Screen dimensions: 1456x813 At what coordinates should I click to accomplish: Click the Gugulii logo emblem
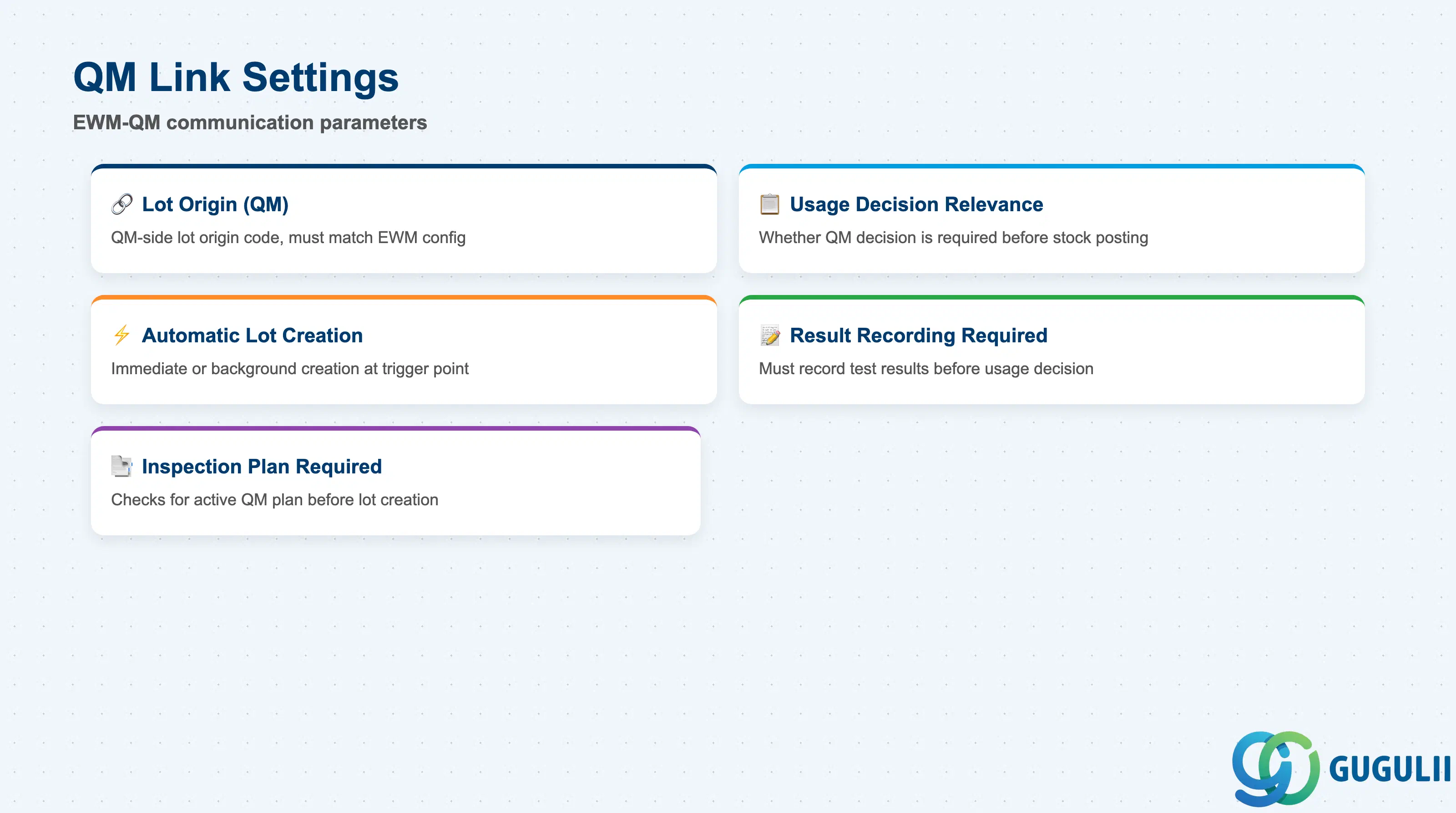click(1276, 768)
